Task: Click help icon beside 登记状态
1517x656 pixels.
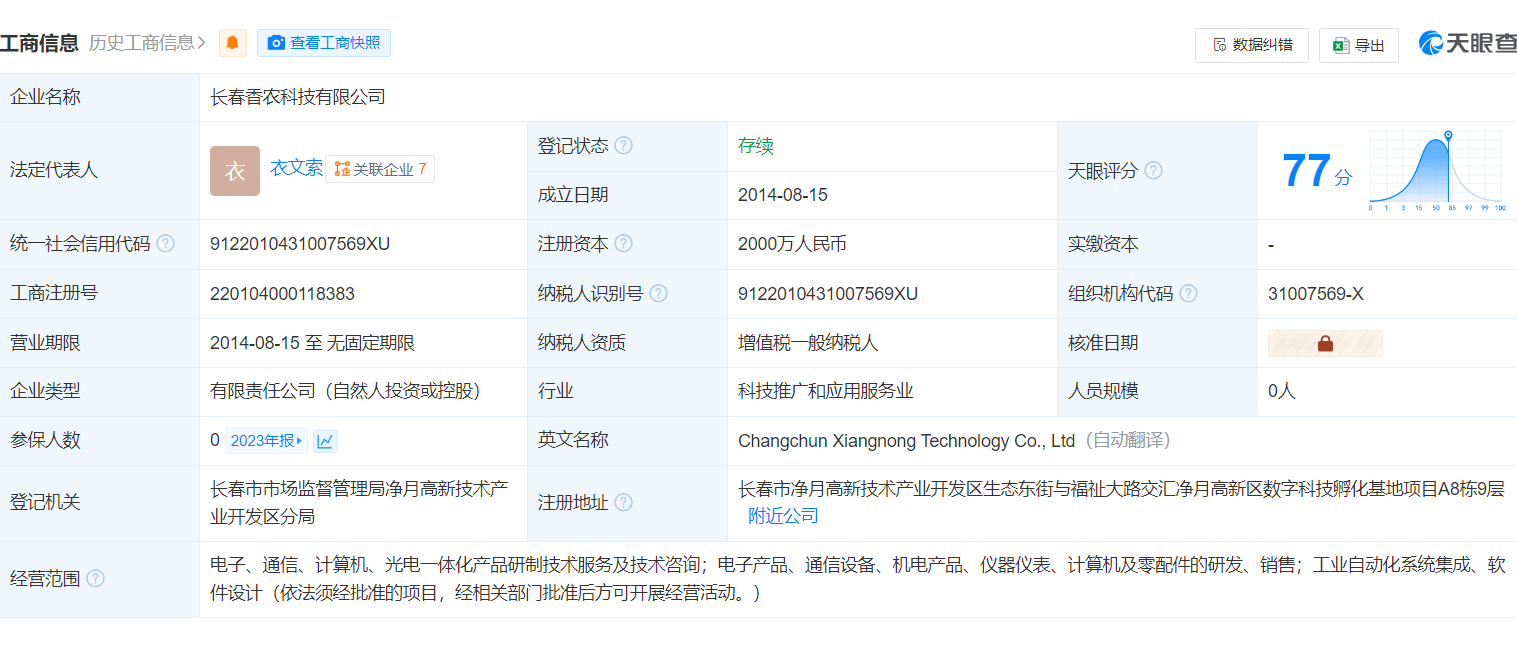Action: tap(623, 146)
